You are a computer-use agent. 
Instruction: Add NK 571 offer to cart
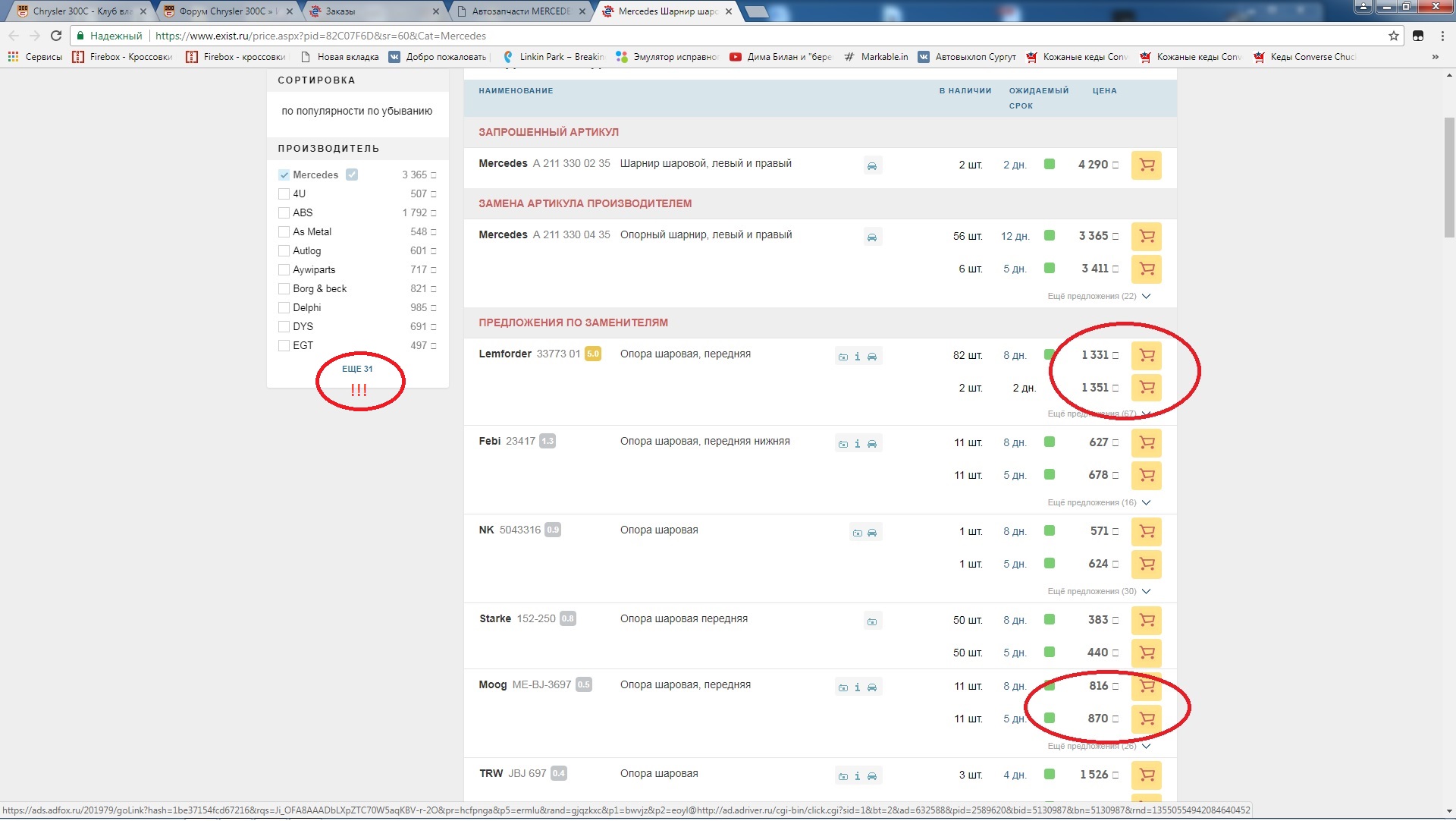1146,531
